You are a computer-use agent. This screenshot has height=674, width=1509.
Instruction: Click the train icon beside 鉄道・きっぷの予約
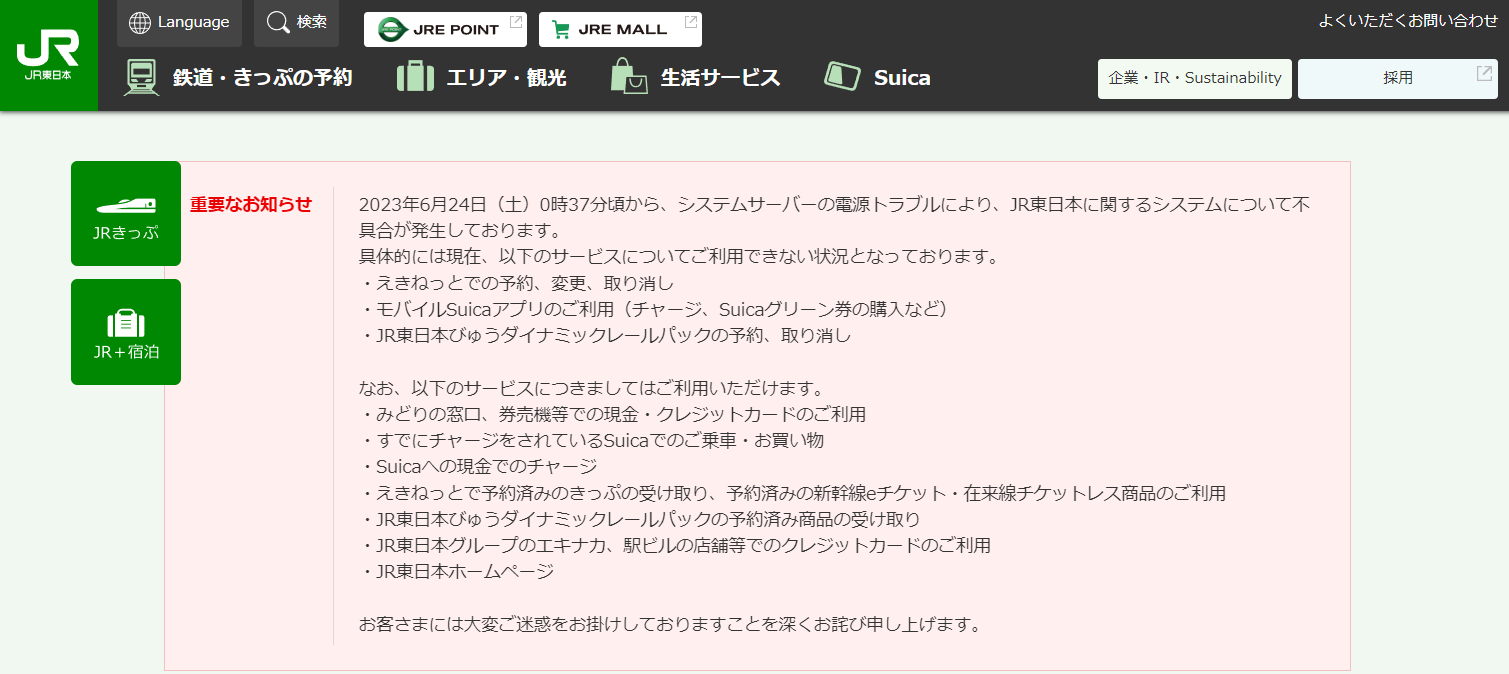click(141, 78)
